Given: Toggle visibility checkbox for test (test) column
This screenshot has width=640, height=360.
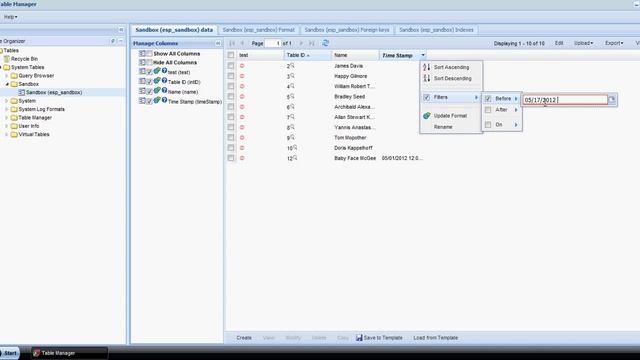Looking at the screenshot, I should 149,72.
